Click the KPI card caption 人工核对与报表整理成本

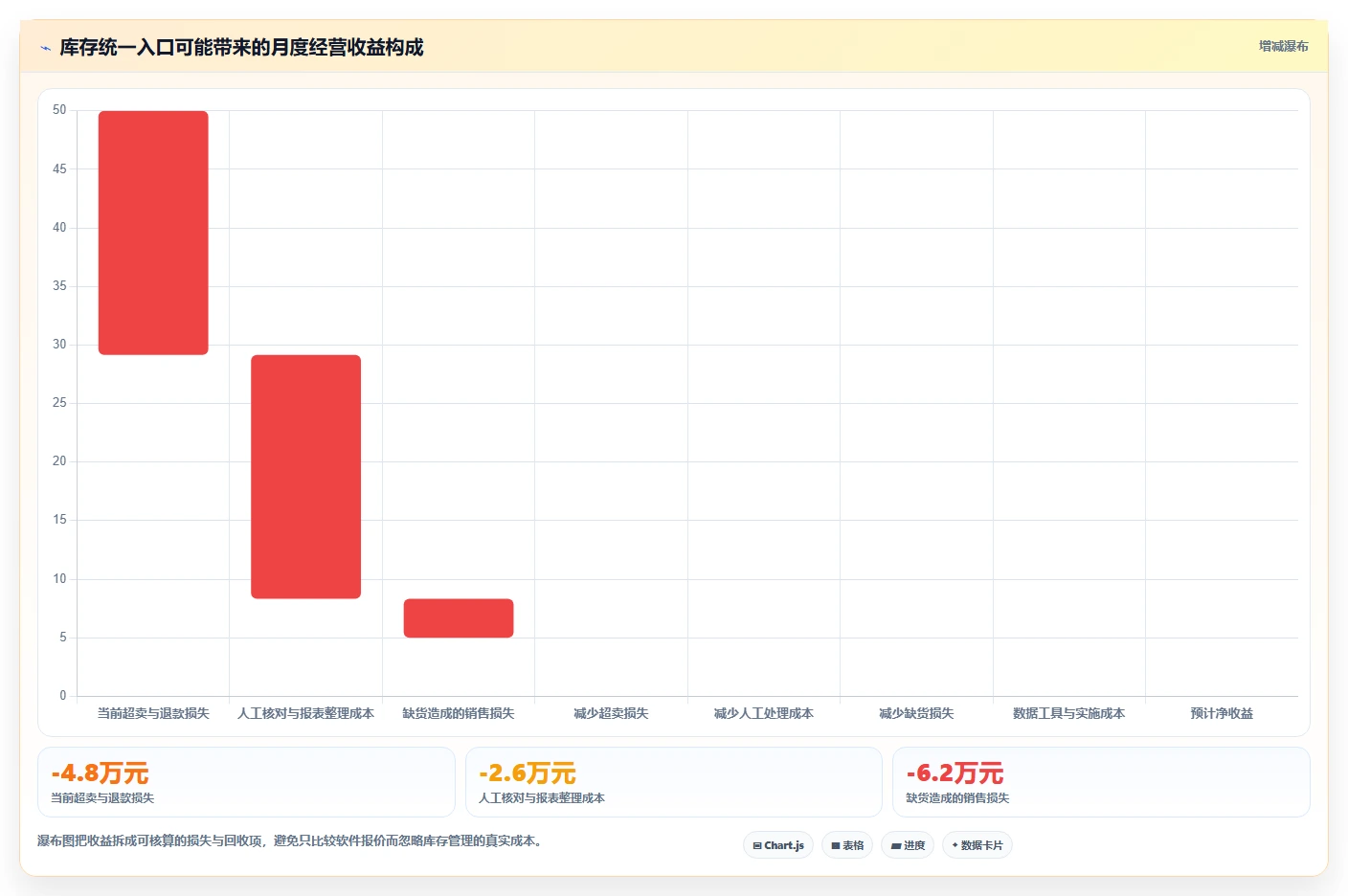tap(542, 798)
